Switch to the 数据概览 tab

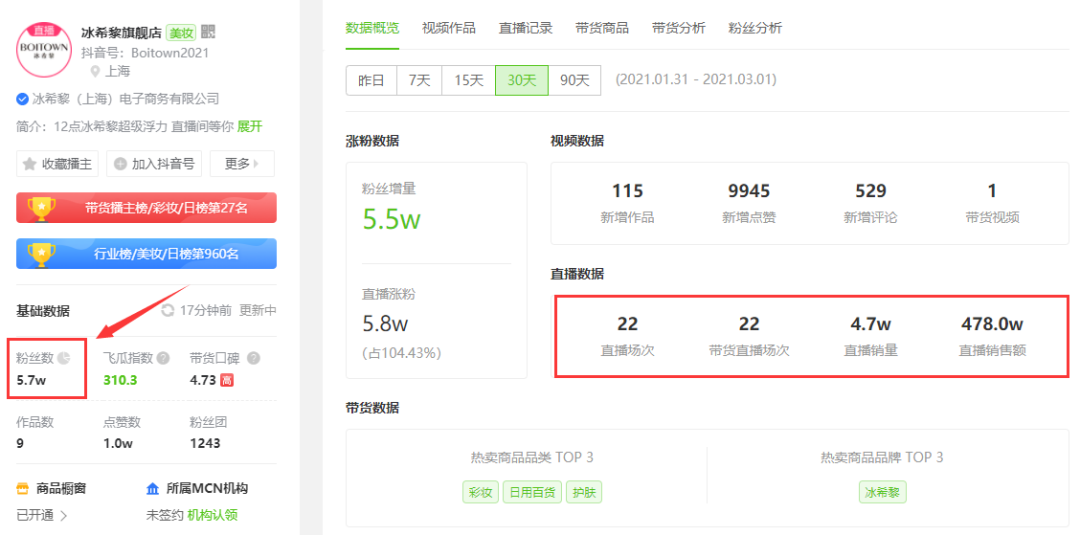(x=372, y=28)
